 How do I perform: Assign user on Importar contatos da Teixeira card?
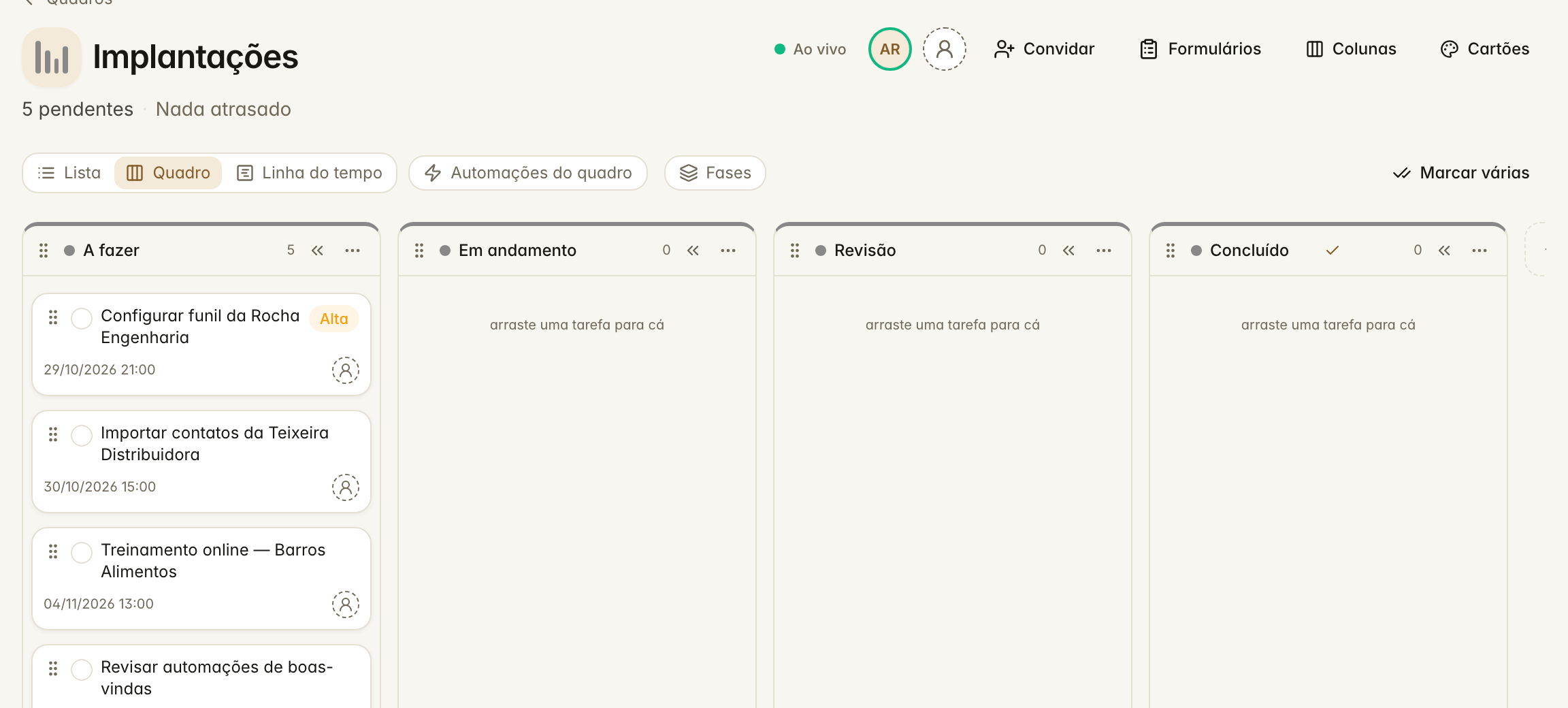pos(346,487)
